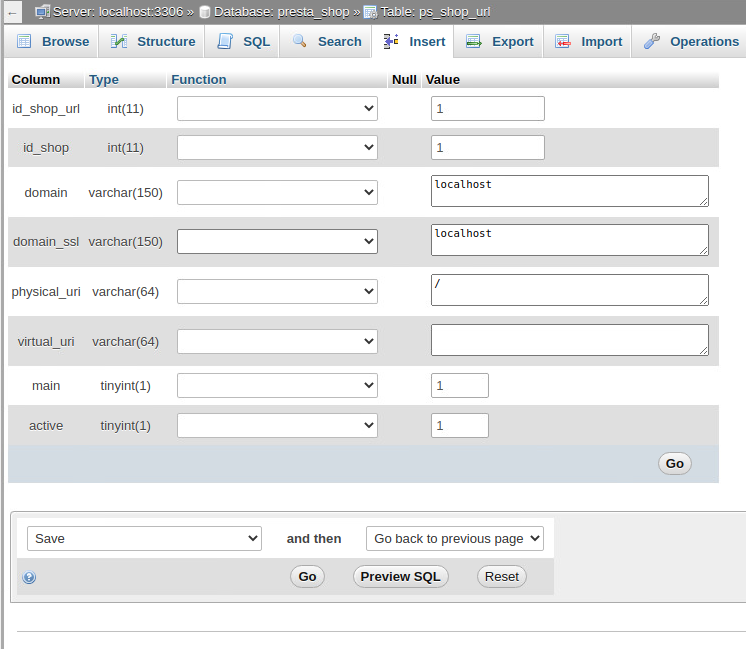Screen dimensions: 746x649
Task: Go to the Search tab
Action: [326, 41]
